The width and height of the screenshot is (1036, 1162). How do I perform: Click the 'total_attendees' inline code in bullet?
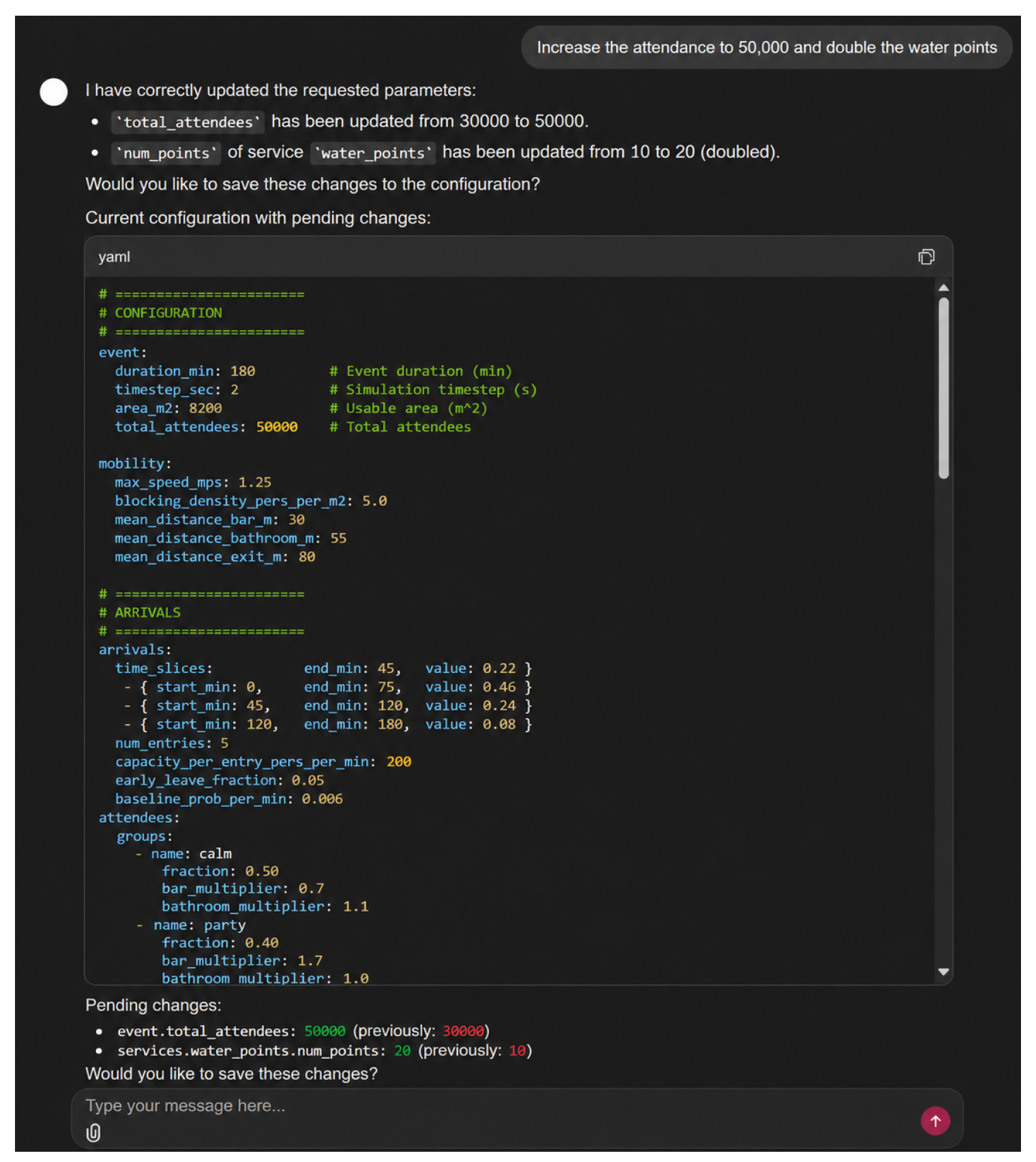coord(188,122)
